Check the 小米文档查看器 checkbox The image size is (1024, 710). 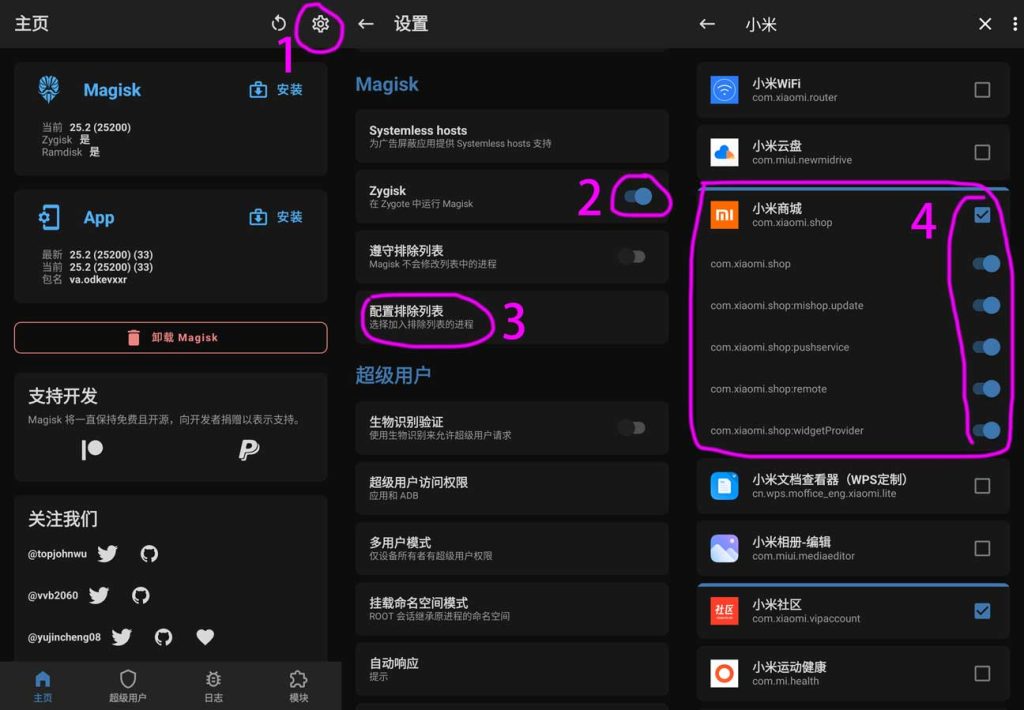982,486
